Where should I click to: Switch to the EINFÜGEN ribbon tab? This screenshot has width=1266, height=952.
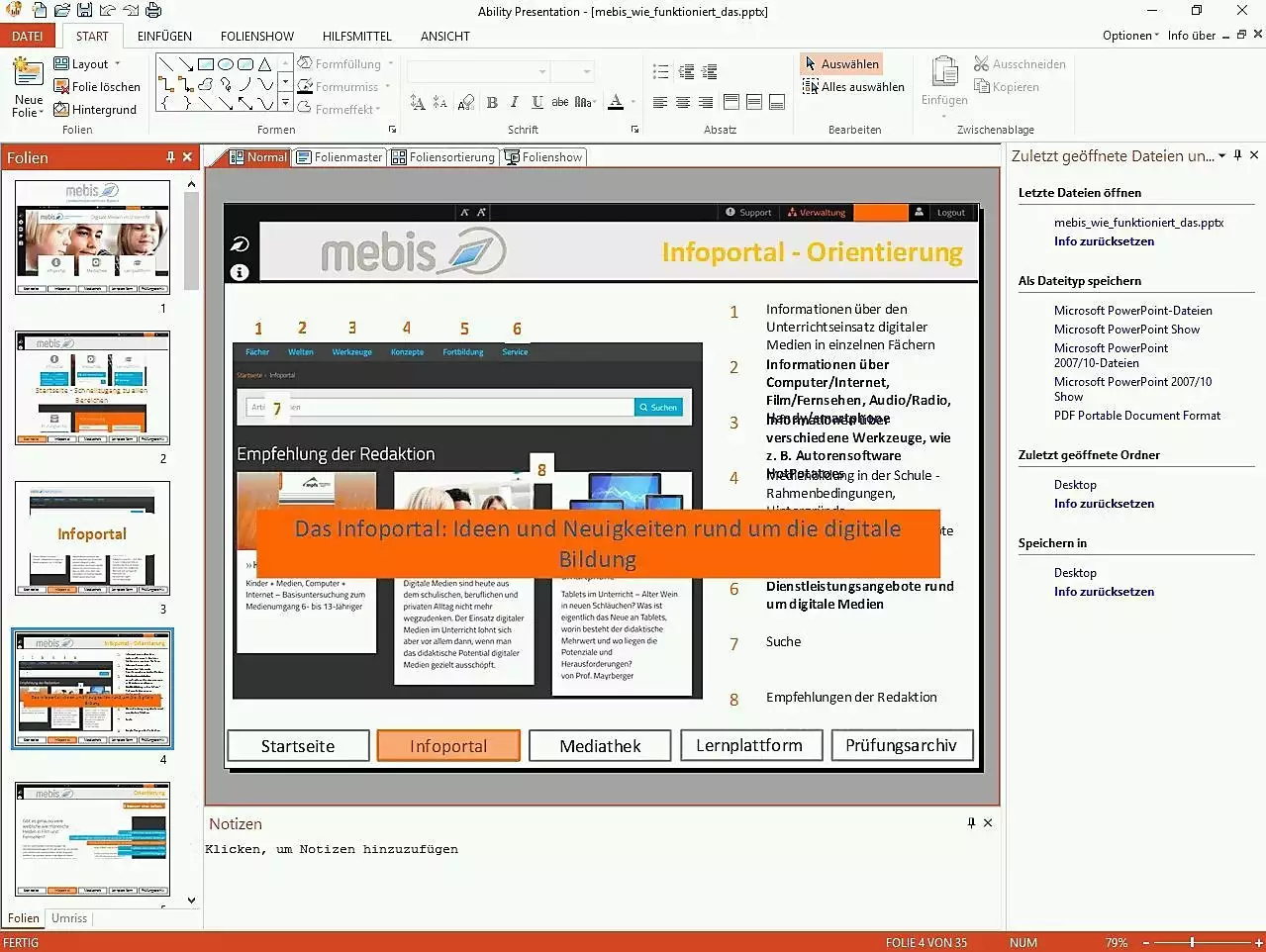tap(164, 36)
